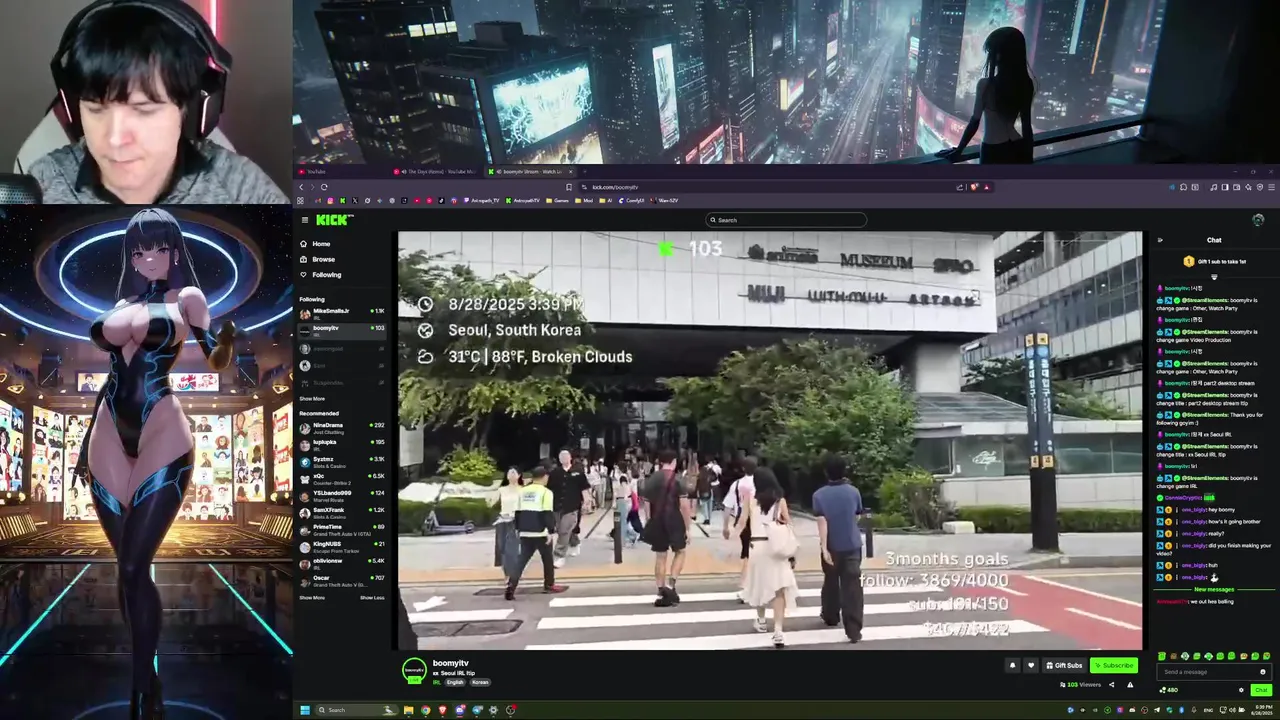This screenshot has height=720, width=1280.
Task: Open the Games bookmarks folder
Action: click(559, 200)
